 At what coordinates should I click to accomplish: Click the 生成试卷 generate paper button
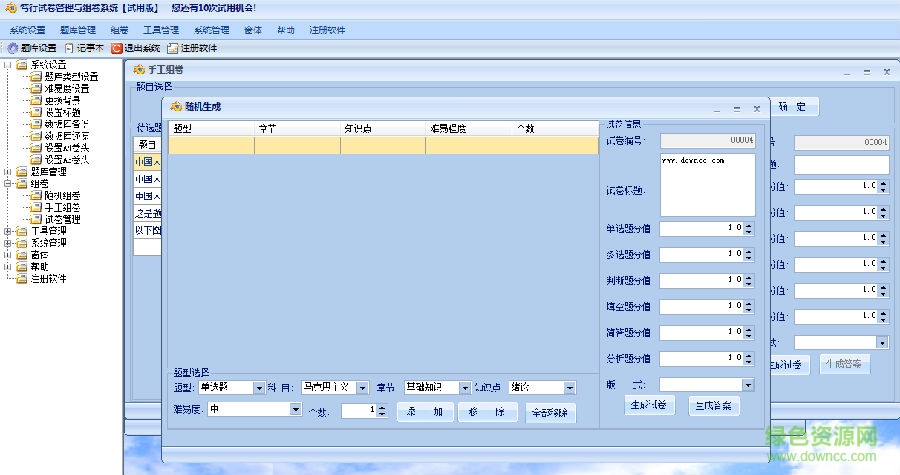point(650,406)
